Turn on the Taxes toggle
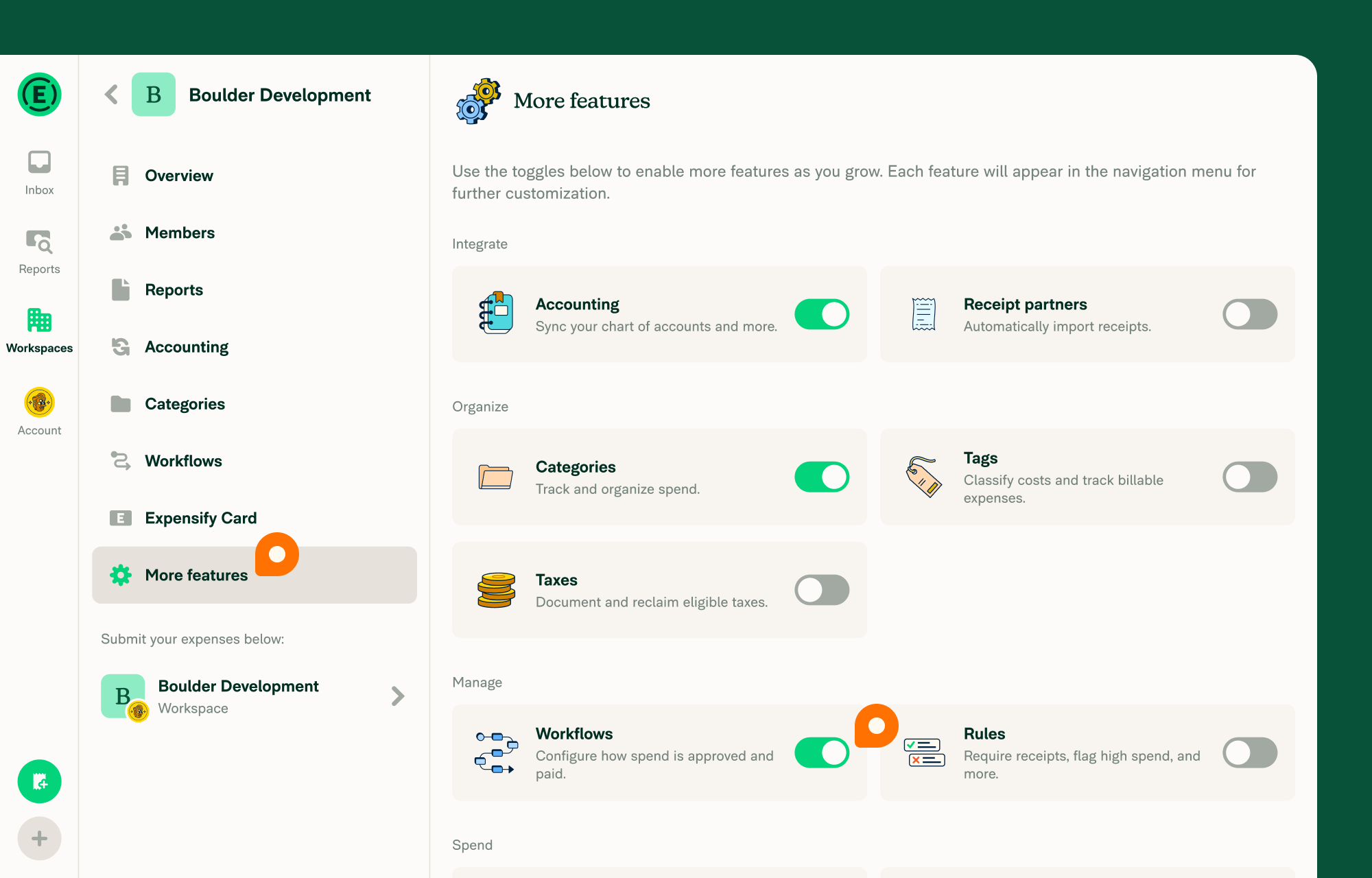Viewport: 1372px width, 878px height. (x=821, y=589)
